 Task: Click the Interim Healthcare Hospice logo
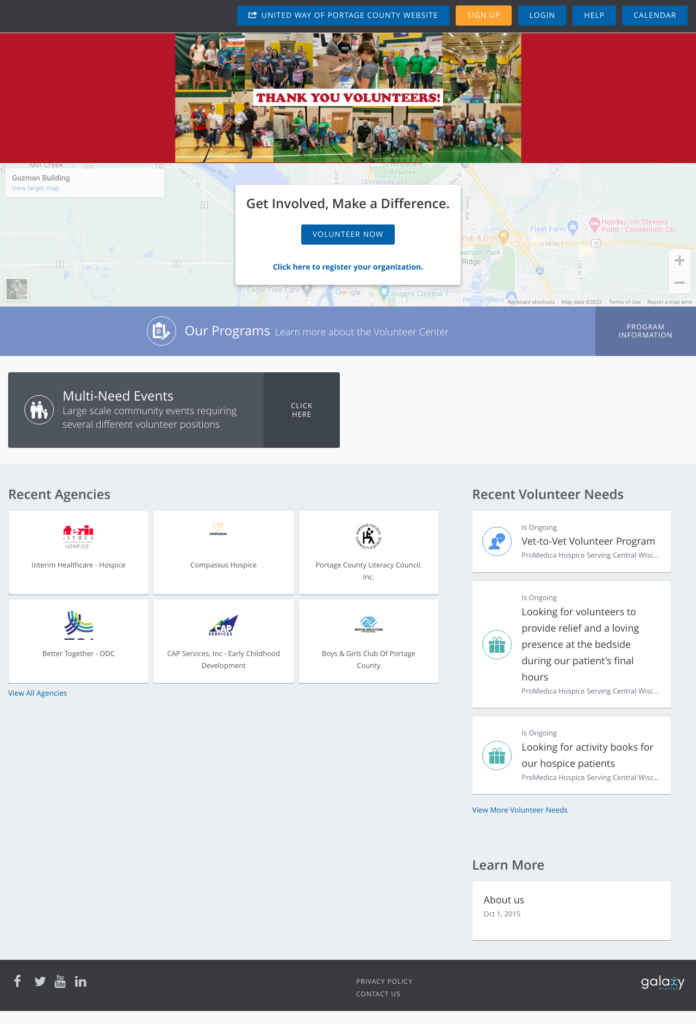click(x=78, y=537)
